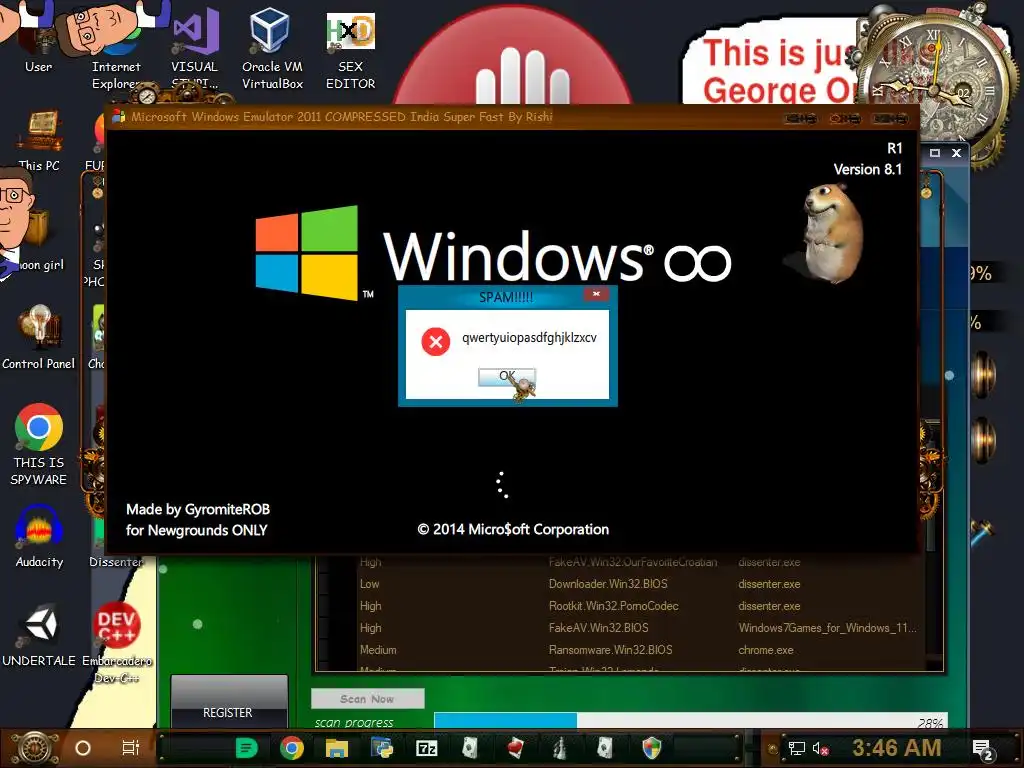Open the Chess game in the taskbar
This screenshot has width=1024, height=768.
tap(560, 748)
